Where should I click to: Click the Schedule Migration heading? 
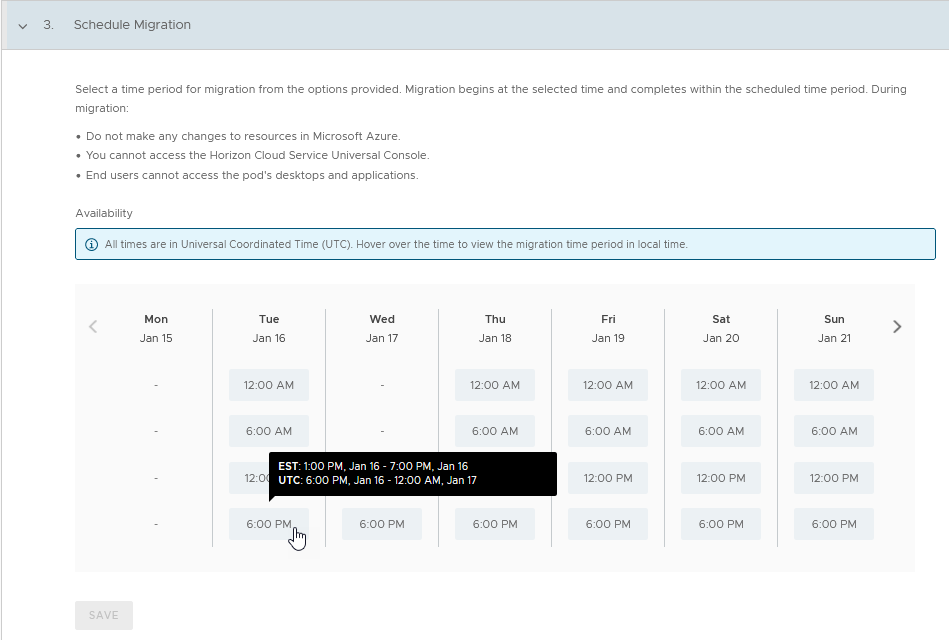point(132,25)
